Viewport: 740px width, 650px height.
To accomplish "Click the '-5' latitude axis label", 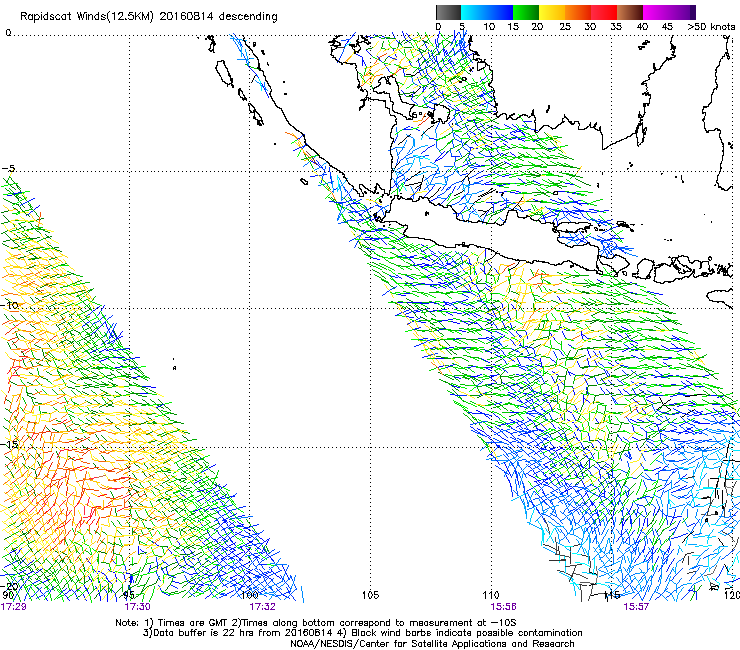I will (9, 169).
